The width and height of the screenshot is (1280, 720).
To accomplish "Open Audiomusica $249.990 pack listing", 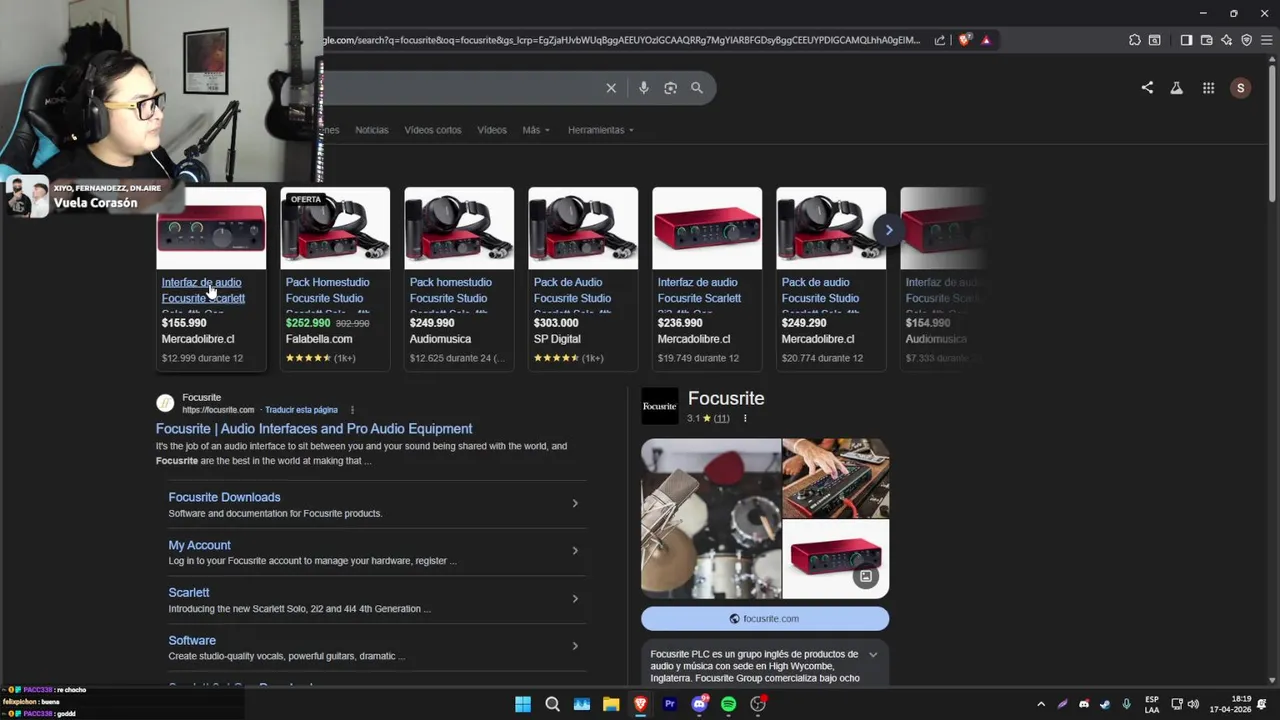I will click(x=459, y=279).
